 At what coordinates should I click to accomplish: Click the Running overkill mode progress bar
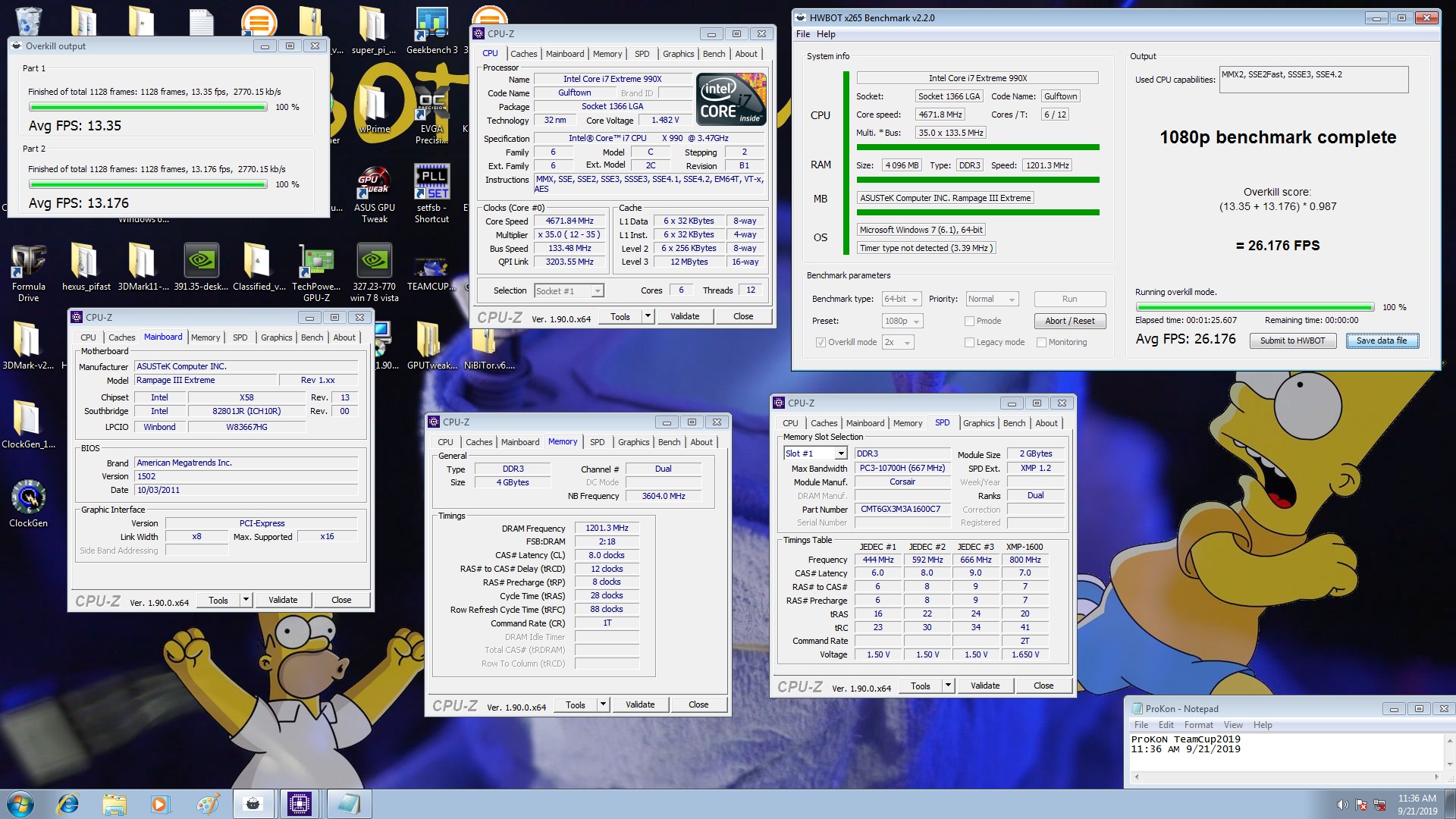tap(1255, 307)
